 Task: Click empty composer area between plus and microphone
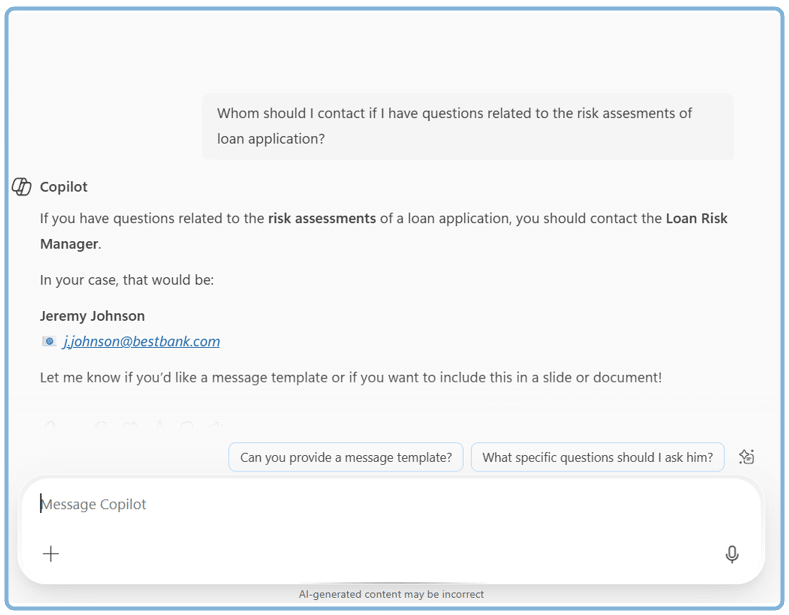click(x=390, y=554)
